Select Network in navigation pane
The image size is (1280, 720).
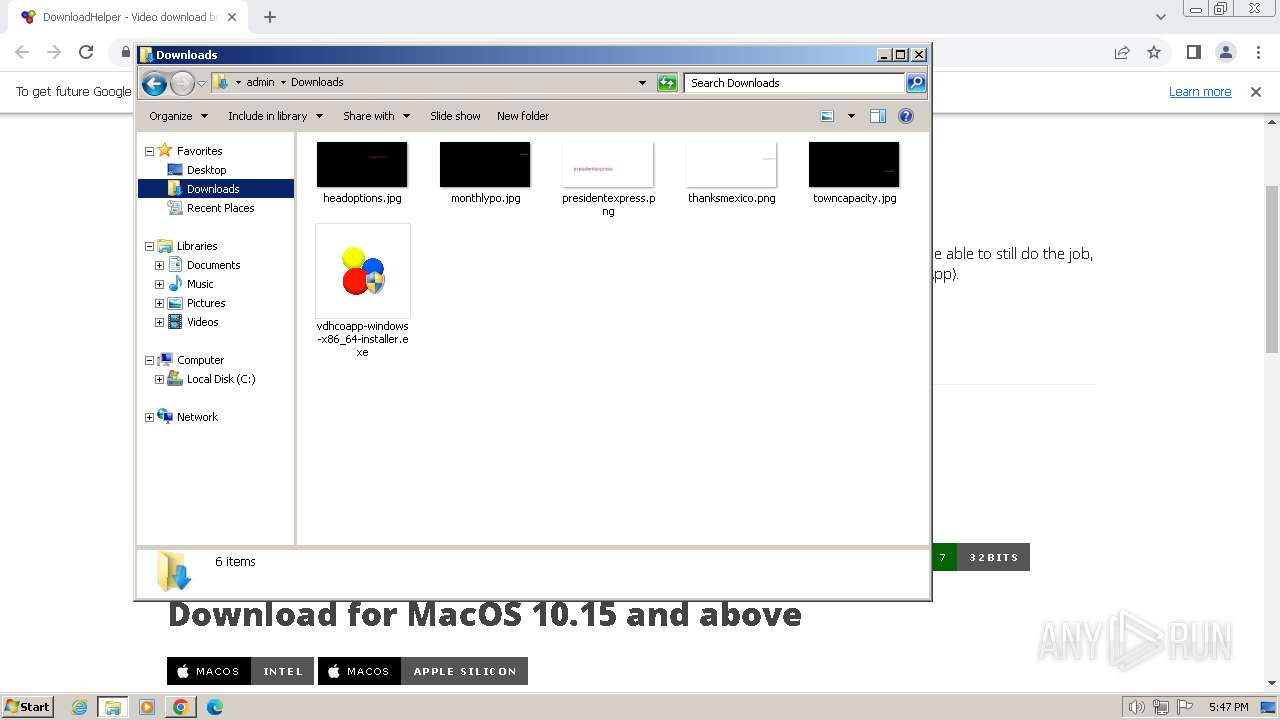coord(197,417)
